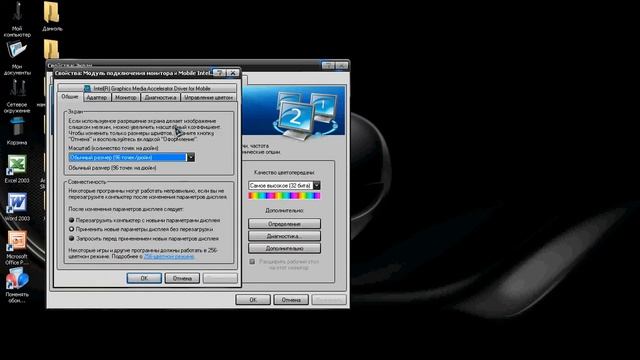
Task: Close the front monitor properties dialog
Action: (233, 73)
